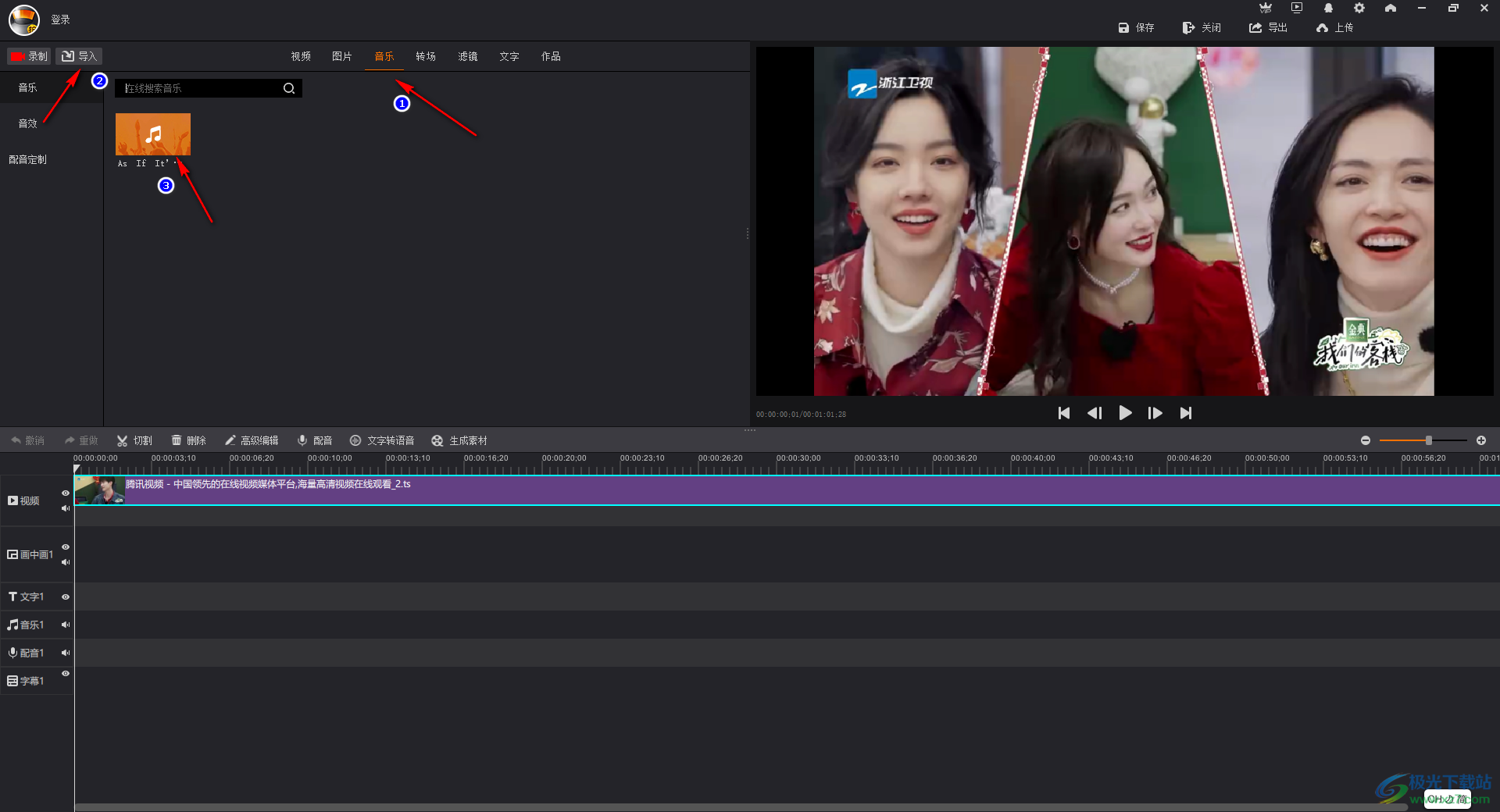This screenshot has width=1500, height=812.
Task: Click the 导入 import button
Action: click(79, 56)
